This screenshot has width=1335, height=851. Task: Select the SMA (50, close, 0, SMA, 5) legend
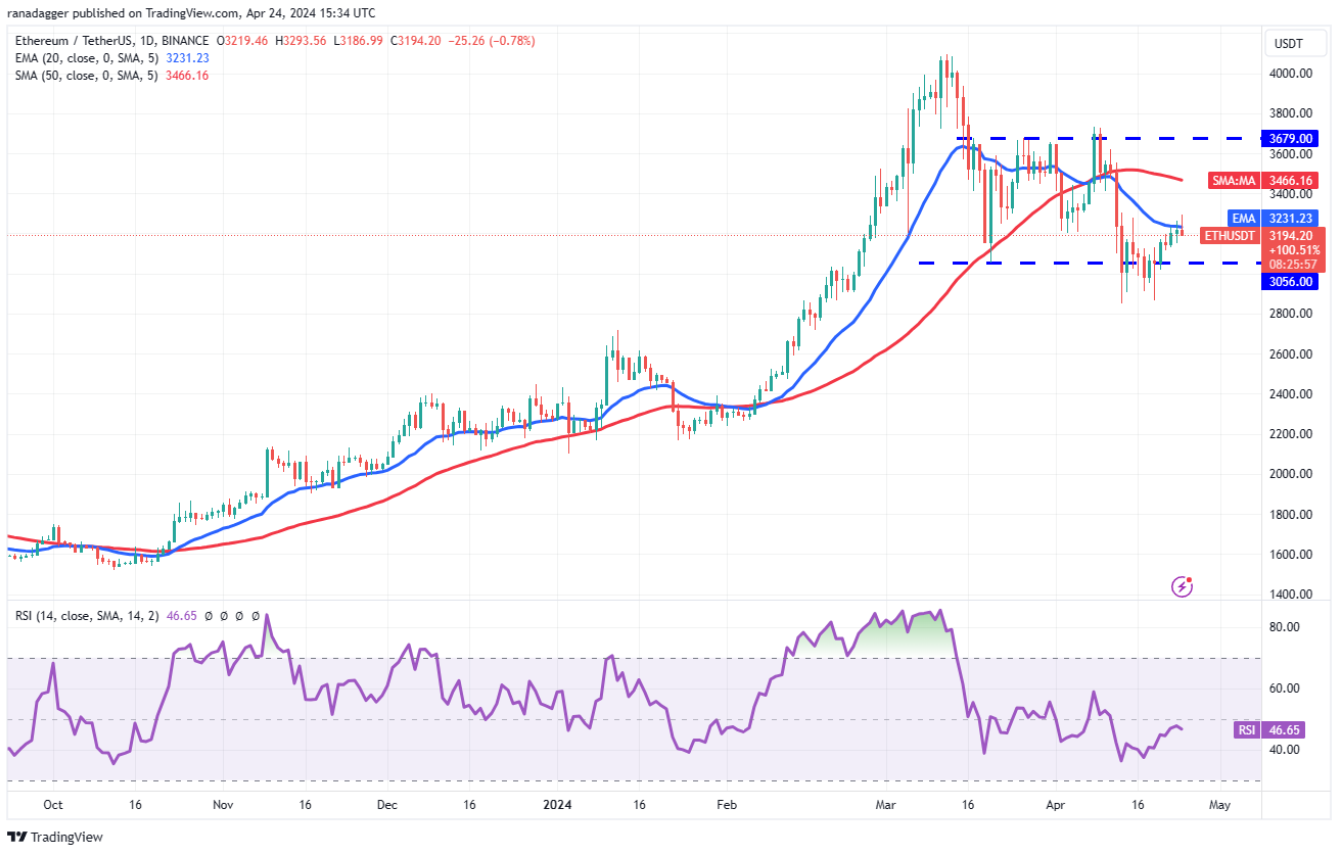[87, 75]
